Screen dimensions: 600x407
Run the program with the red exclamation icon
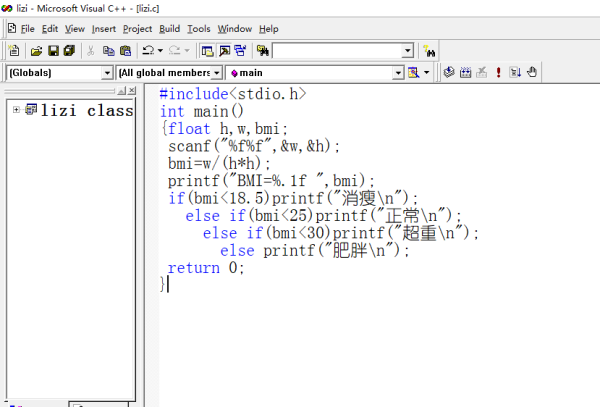(x=498, y=72)
